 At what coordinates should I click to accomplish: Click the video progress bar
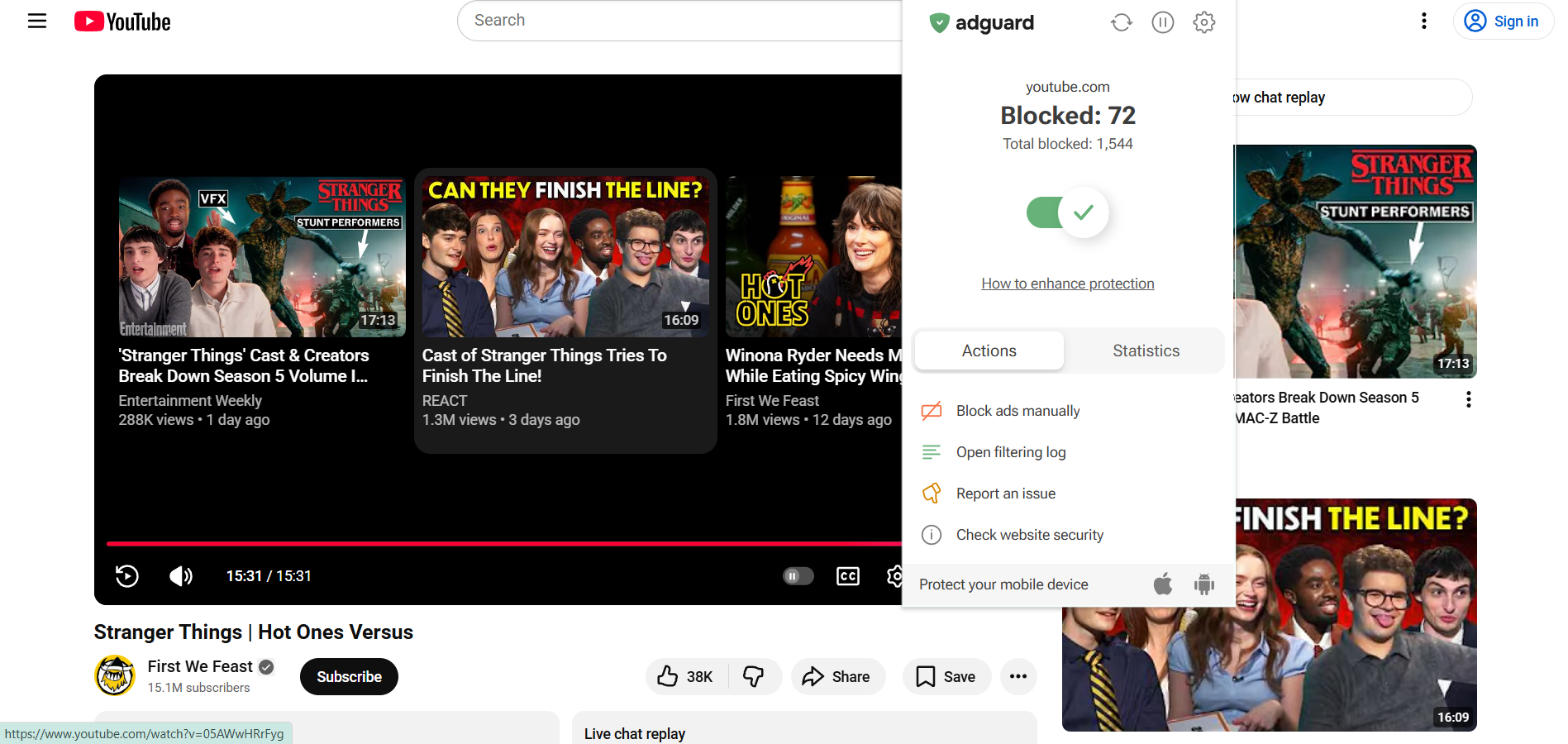coord(496,545)
